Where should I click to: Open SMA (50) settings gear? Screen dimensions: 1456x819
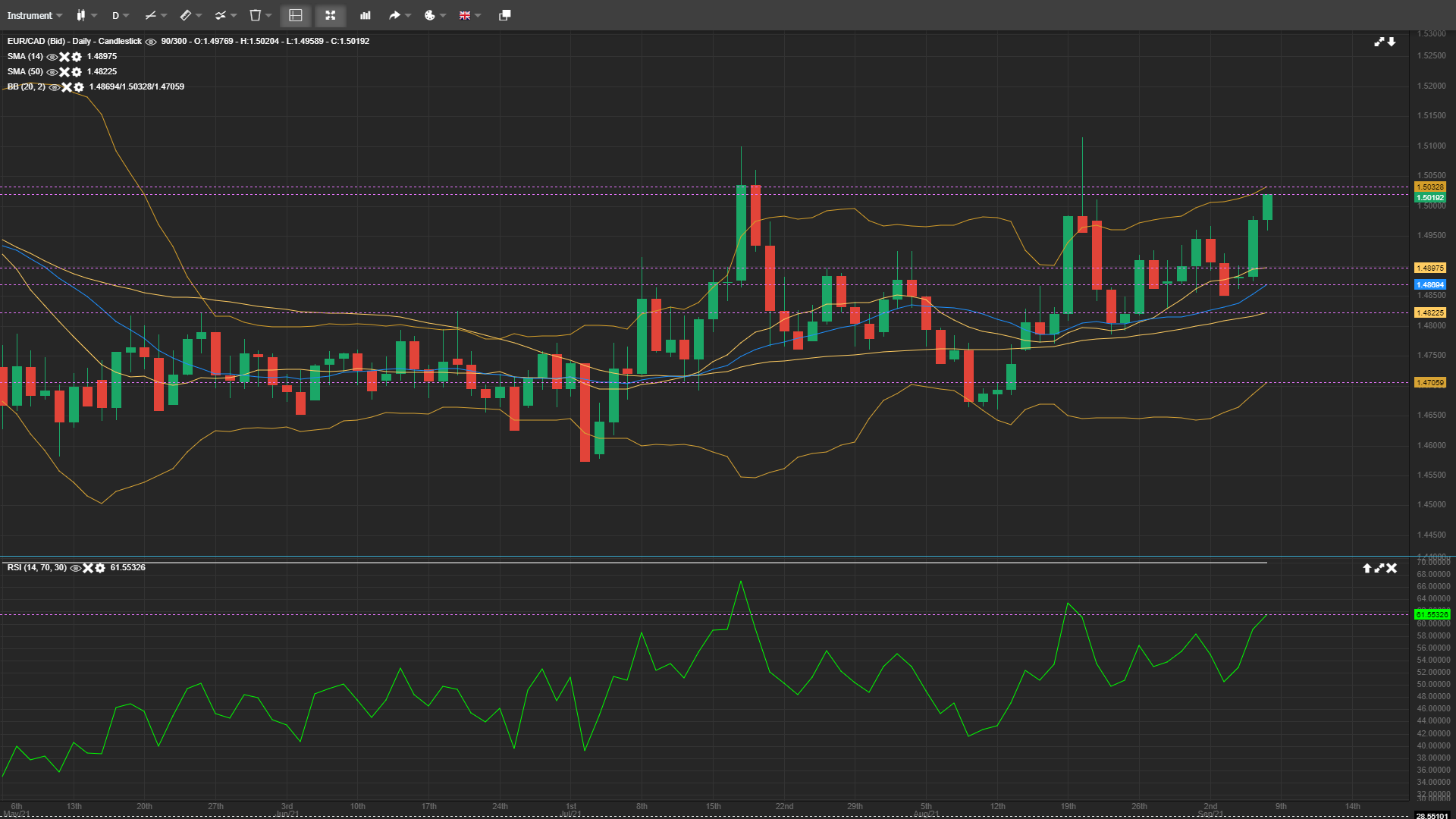tap(77, 72)
